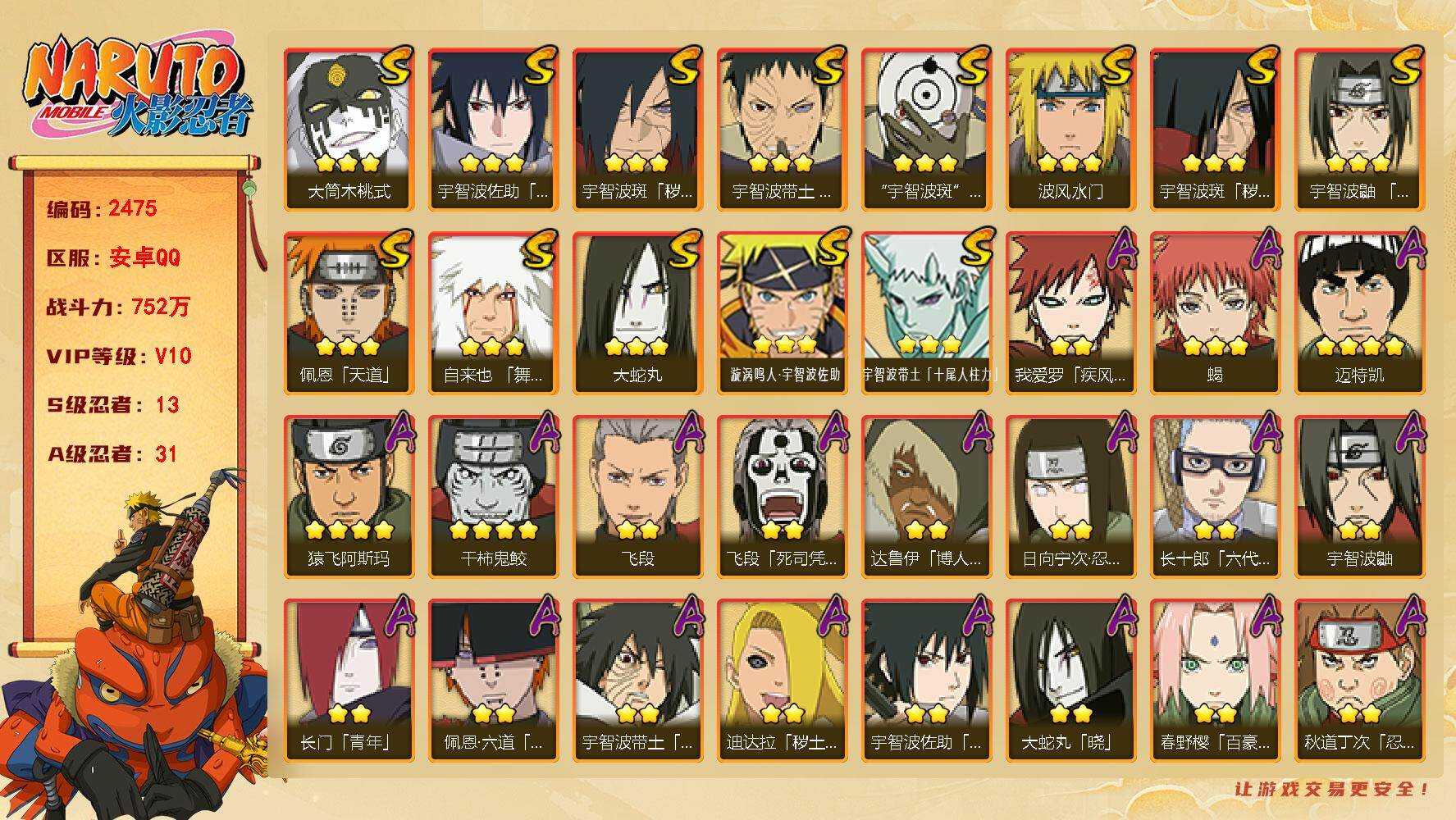Select the 大筒木桃式 ninja card
Screen dimensions: 1456x820
[349, 130]
